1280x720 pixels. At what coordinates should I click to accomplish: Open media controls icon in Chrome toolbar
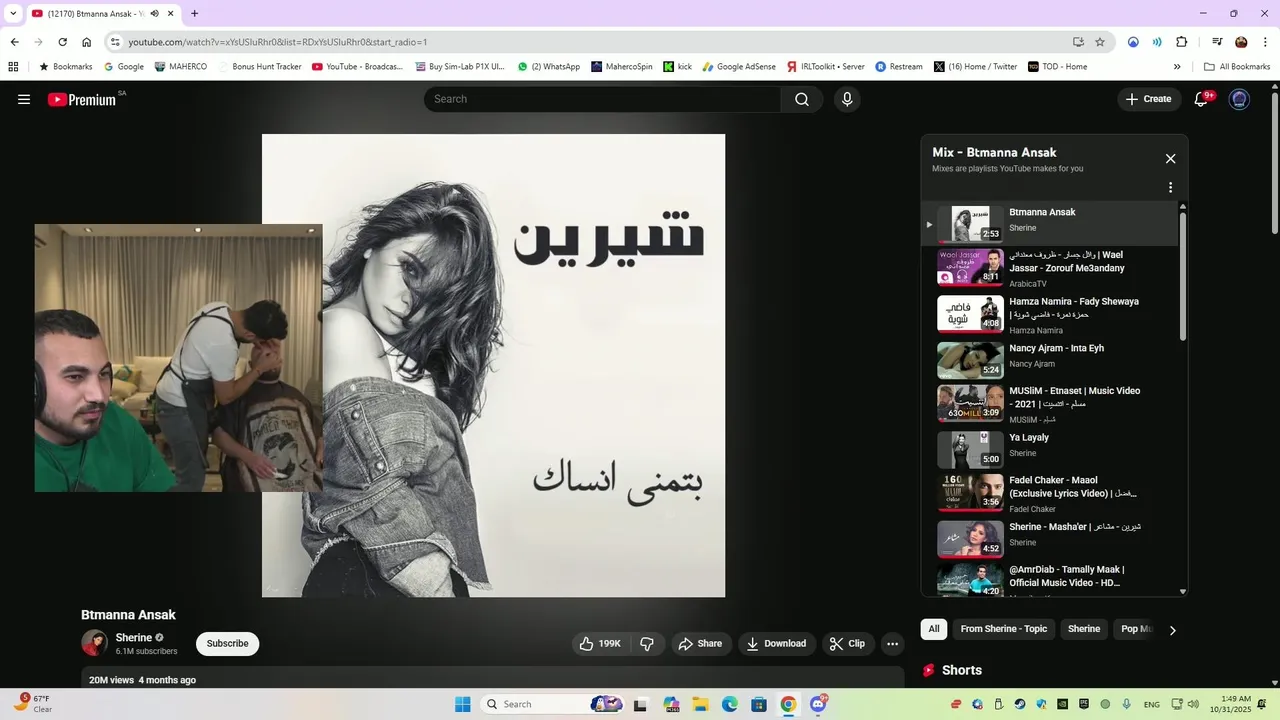1217,42
